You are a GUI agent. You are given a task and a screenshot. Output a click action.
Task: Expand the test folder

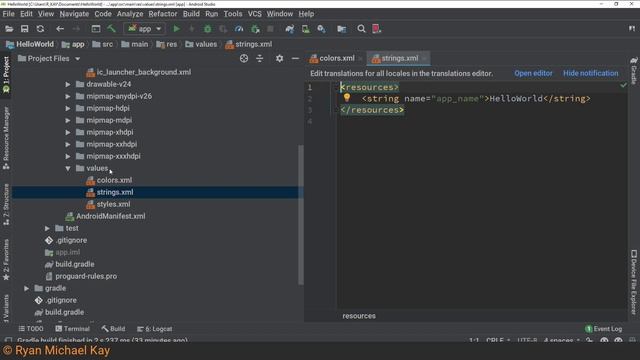pos(47,228)
